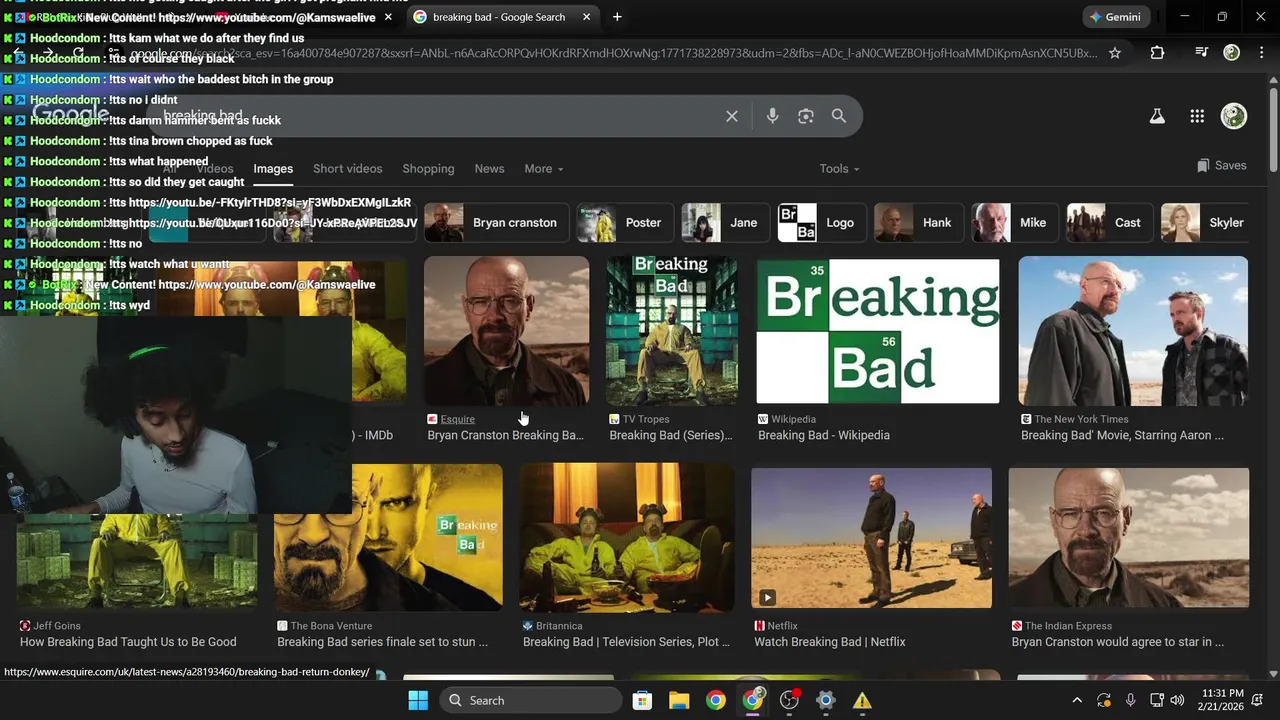Start voice search with the microphone icon
Viewport: 1280px width, 720px height.
click(x=772, y=116)
